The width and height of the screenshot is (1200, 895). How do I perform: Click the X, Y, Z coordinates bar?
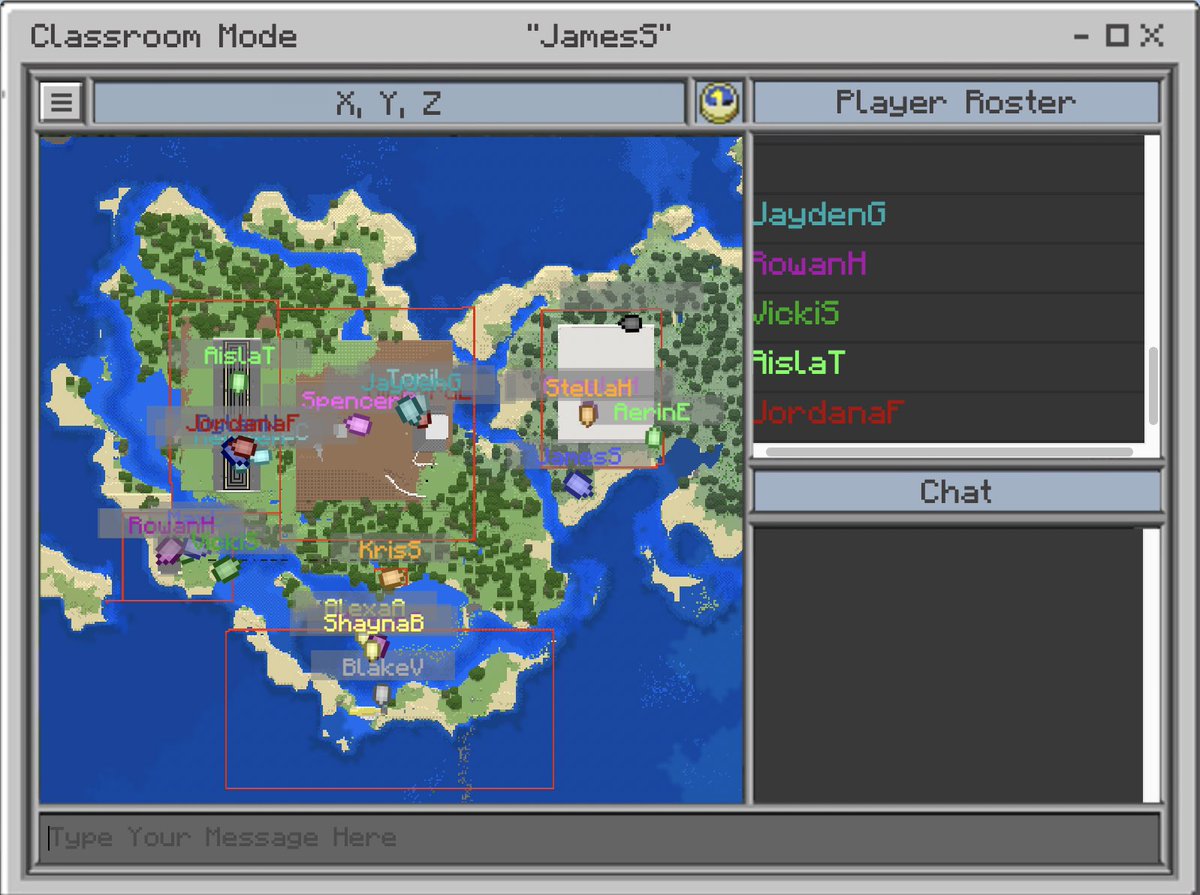(388, 102)
